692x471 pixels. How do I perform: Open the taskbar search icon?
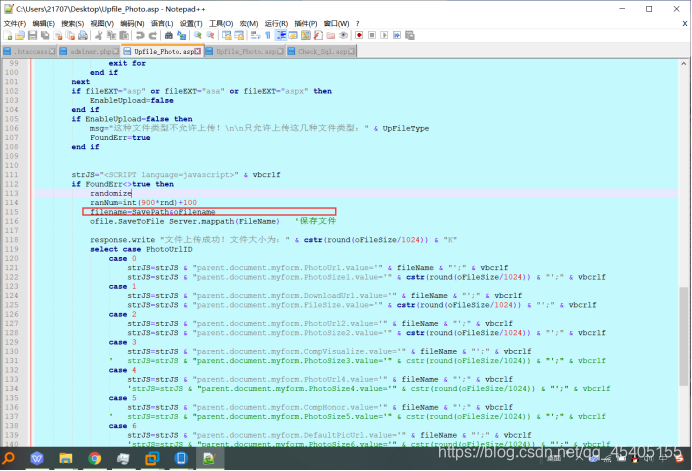[8, 459]
